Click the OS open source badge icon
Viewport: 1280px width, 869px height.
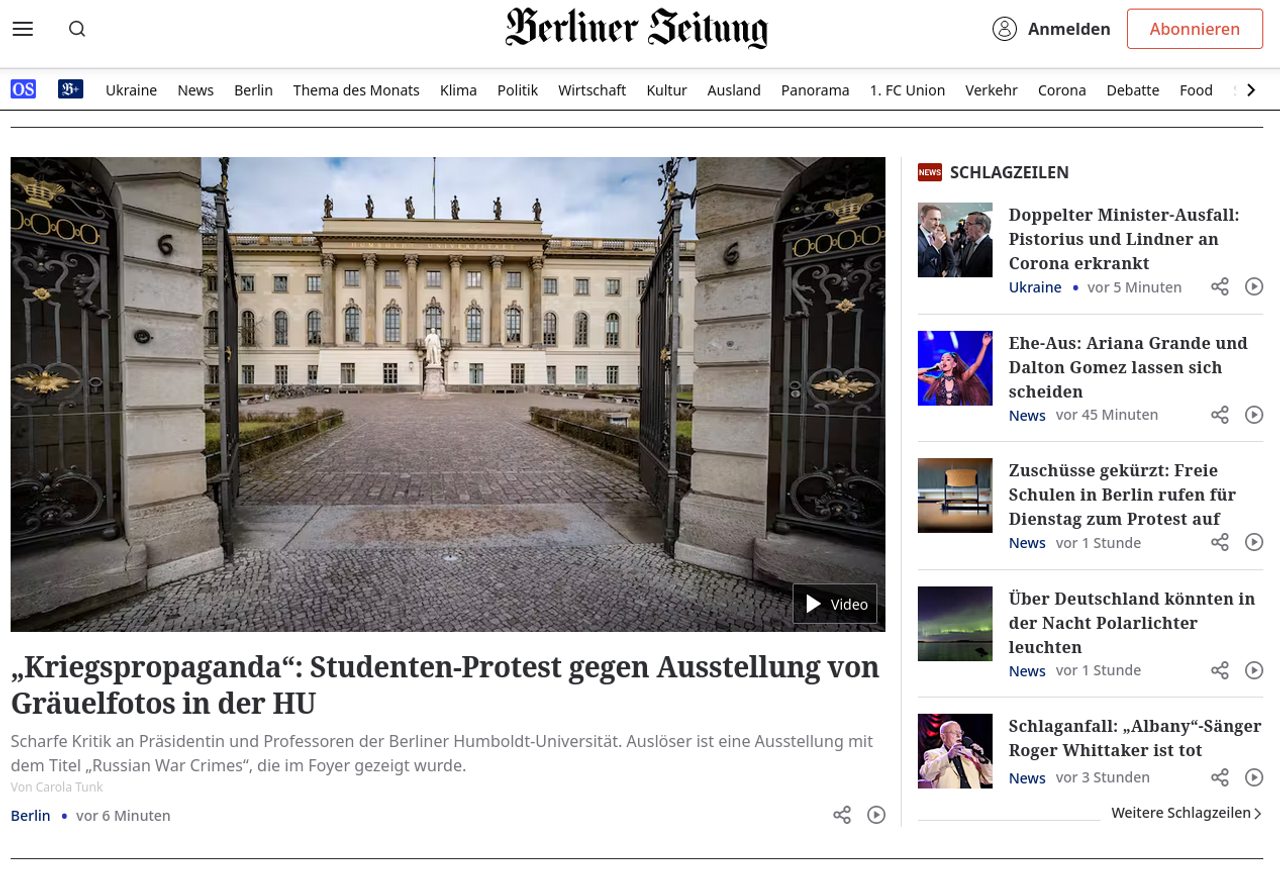click(x=23, y=90)
